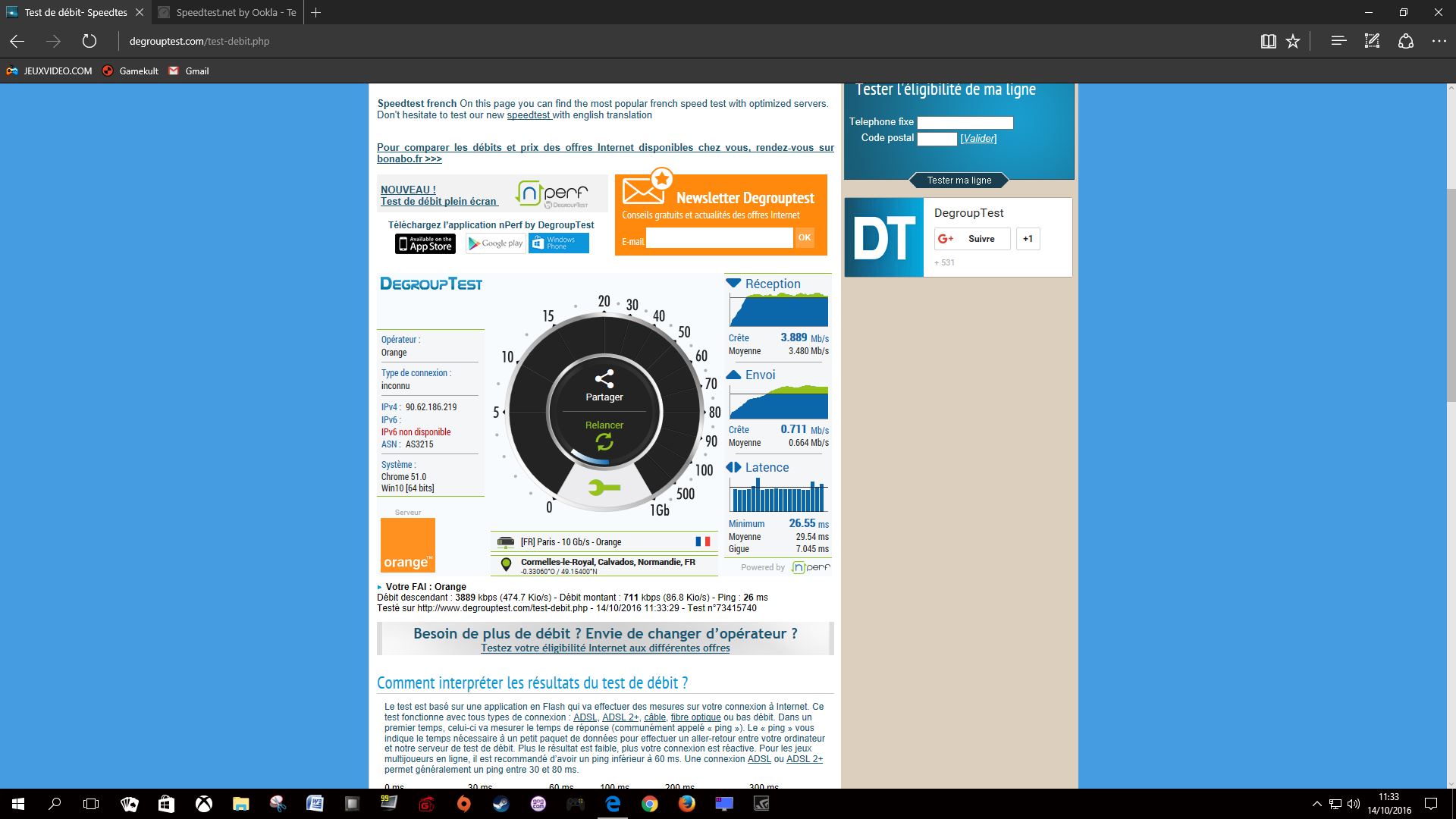Click the green wrench settings icon
Screen dimensions: 1456x819
pyautogui.click(x=604, y=488)
